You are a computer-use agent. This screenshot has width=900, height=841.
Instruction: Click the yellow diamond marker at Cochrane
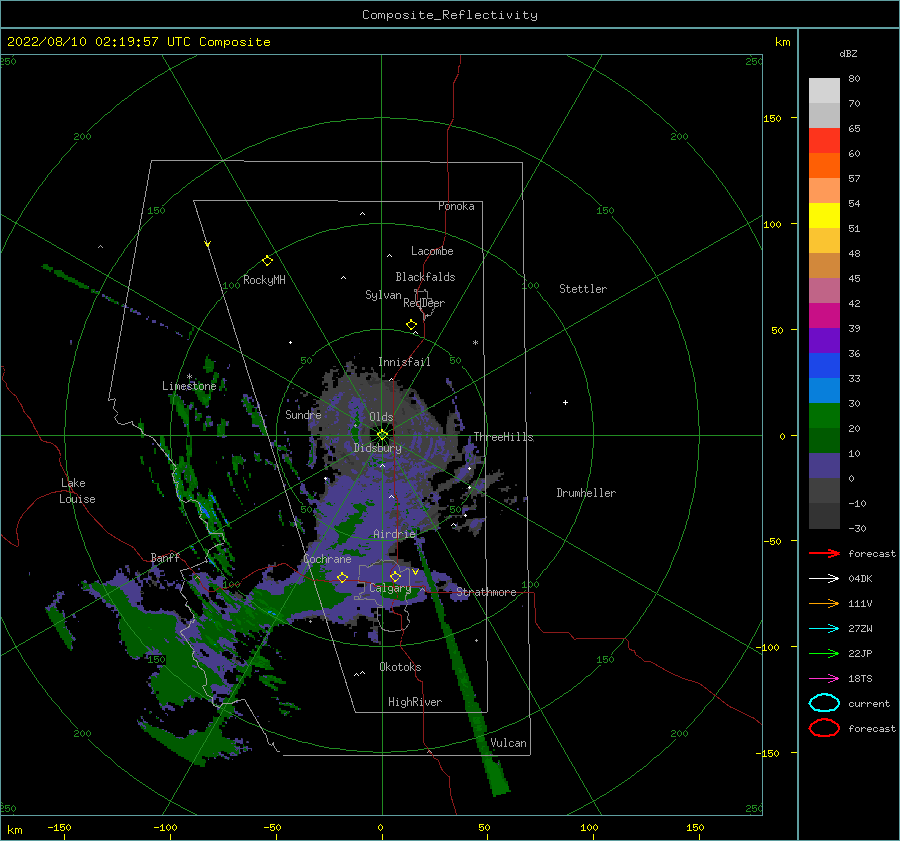[x=342, y=577]
